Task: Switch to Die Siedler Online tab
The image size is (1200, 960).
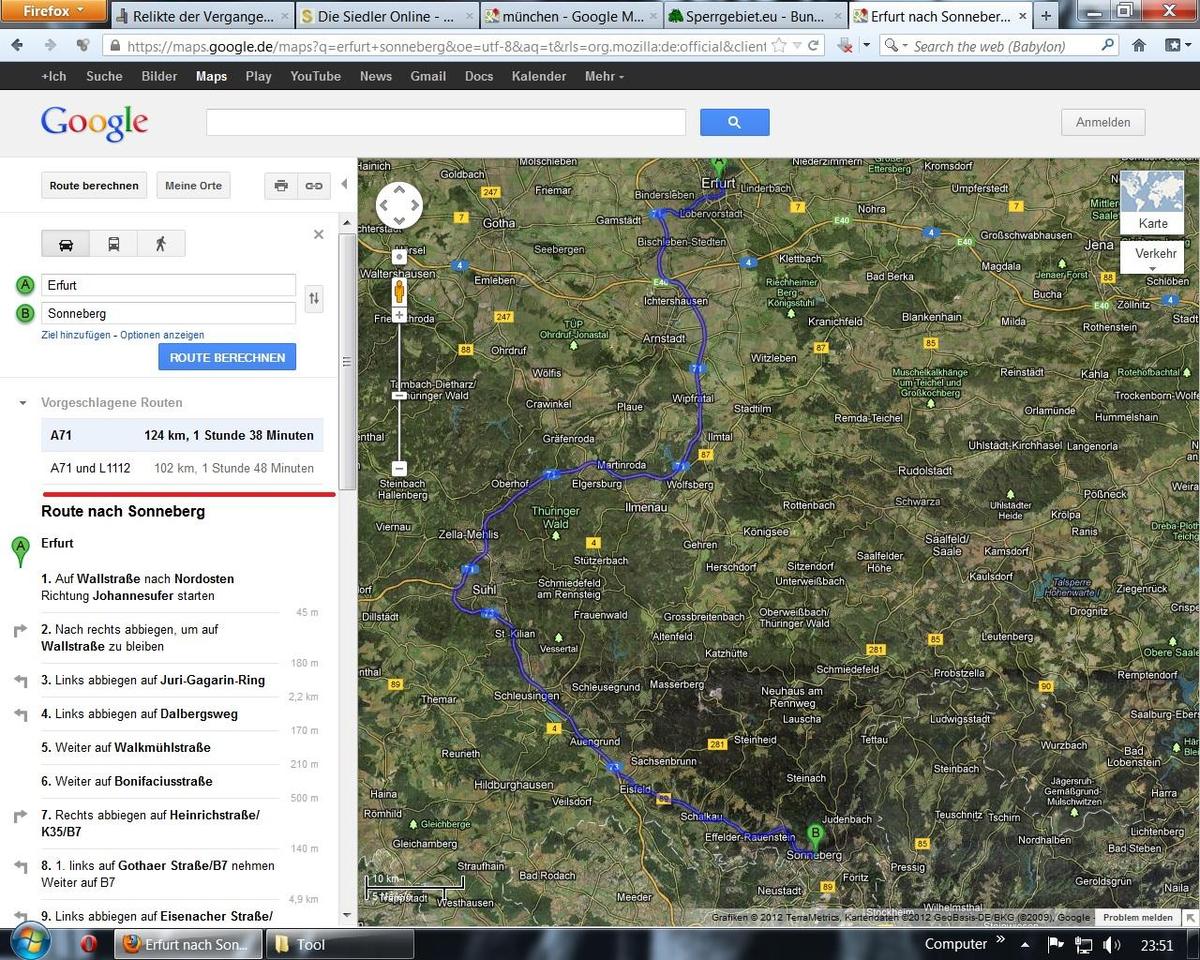Action: tap(386, 16)
